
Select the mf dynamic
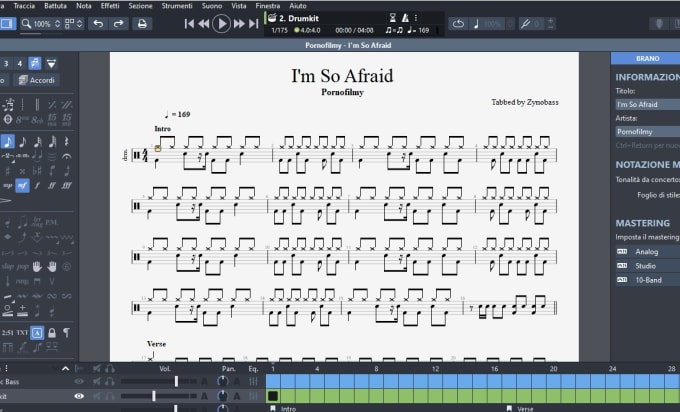click(22, 186)
